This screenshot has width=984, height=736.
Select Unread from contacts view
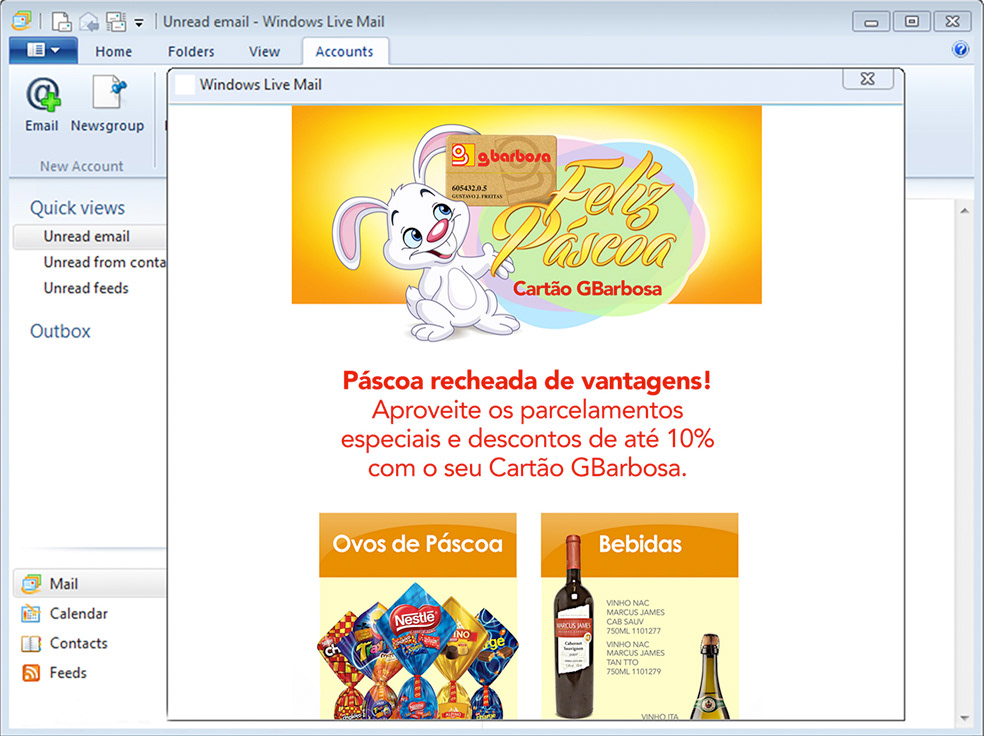tap(104, 262)
